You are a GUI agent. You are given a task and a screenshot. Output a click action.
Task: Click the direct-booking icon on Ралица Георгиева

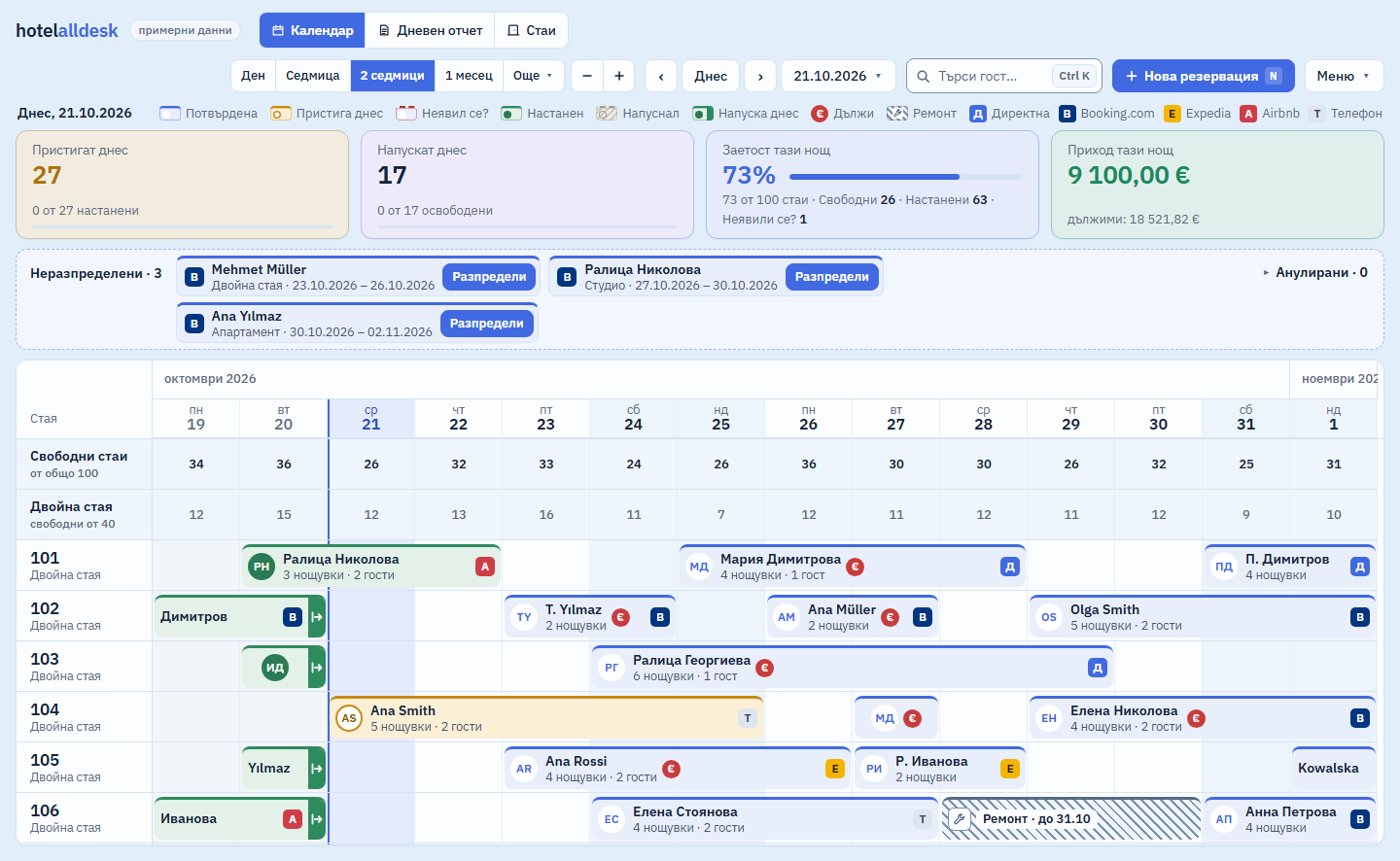click(x=1098, y=668)
